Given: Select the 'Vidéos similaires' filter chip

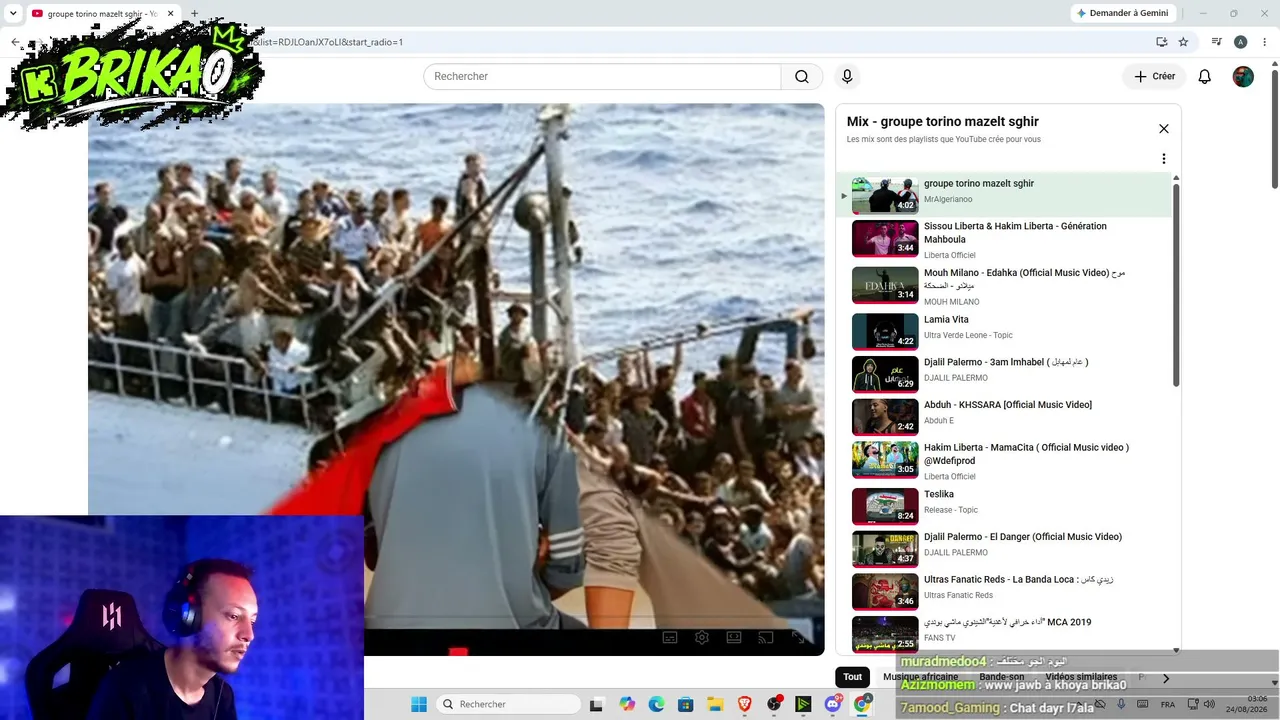Looking at the screenshot, I should pos(1081,677).
